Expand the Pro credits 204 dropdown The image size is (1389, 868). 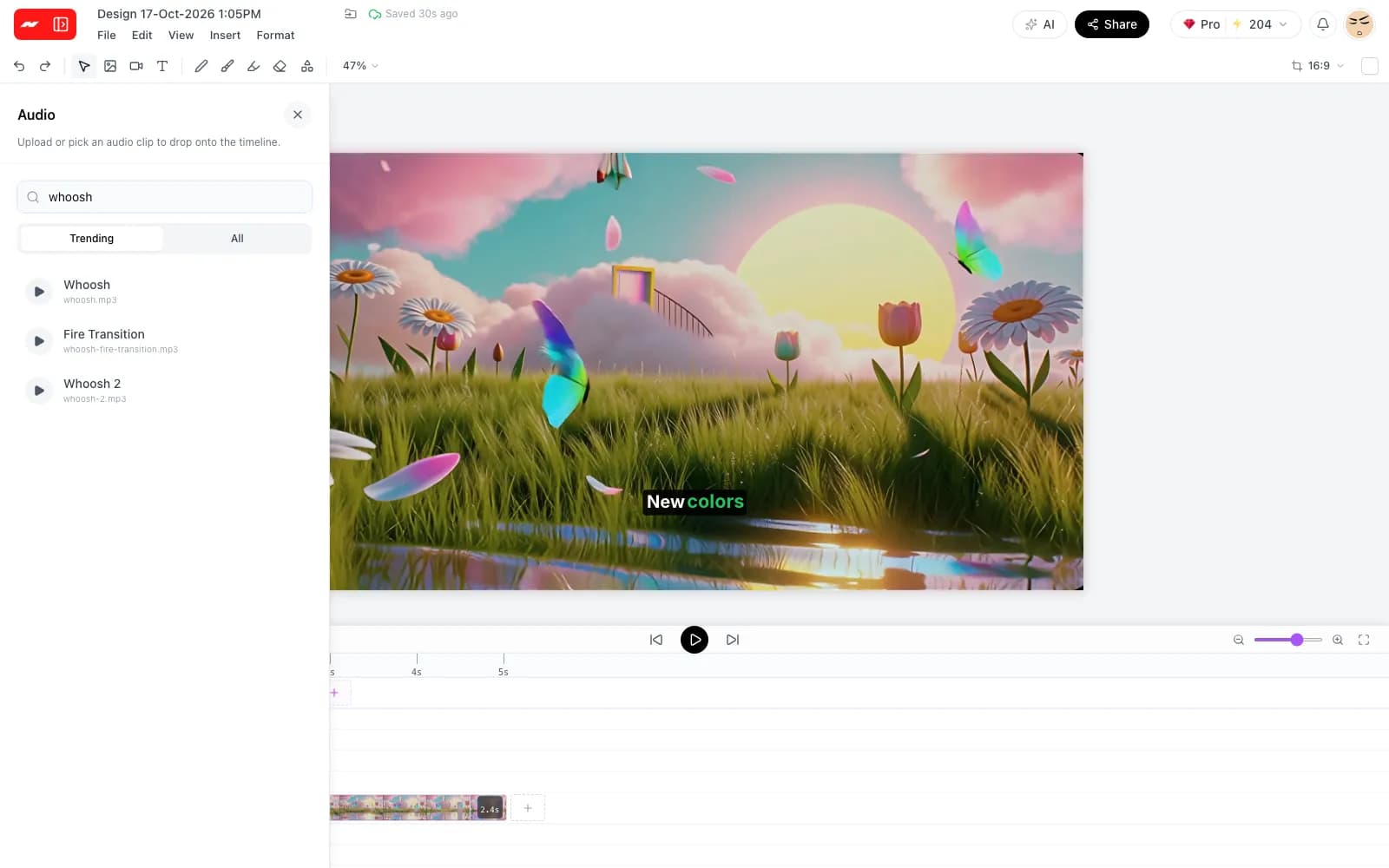pyautogui.click(x=1235, y=24)
